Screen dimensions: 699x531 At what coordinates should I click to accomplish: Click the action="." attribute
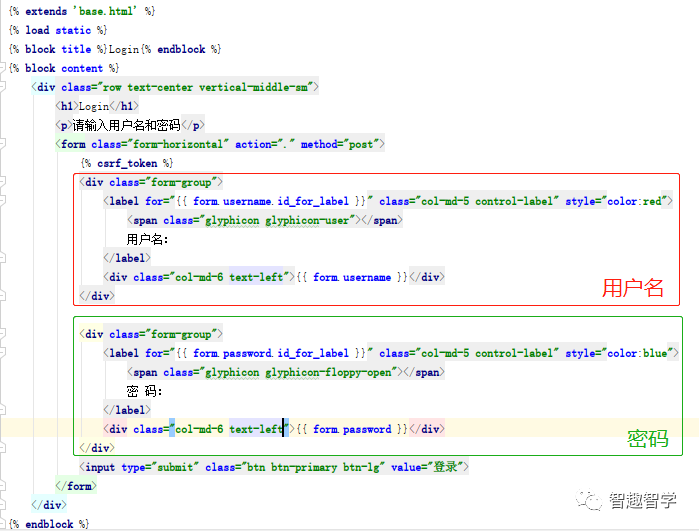pyautogui.click(x=265, y=144)
